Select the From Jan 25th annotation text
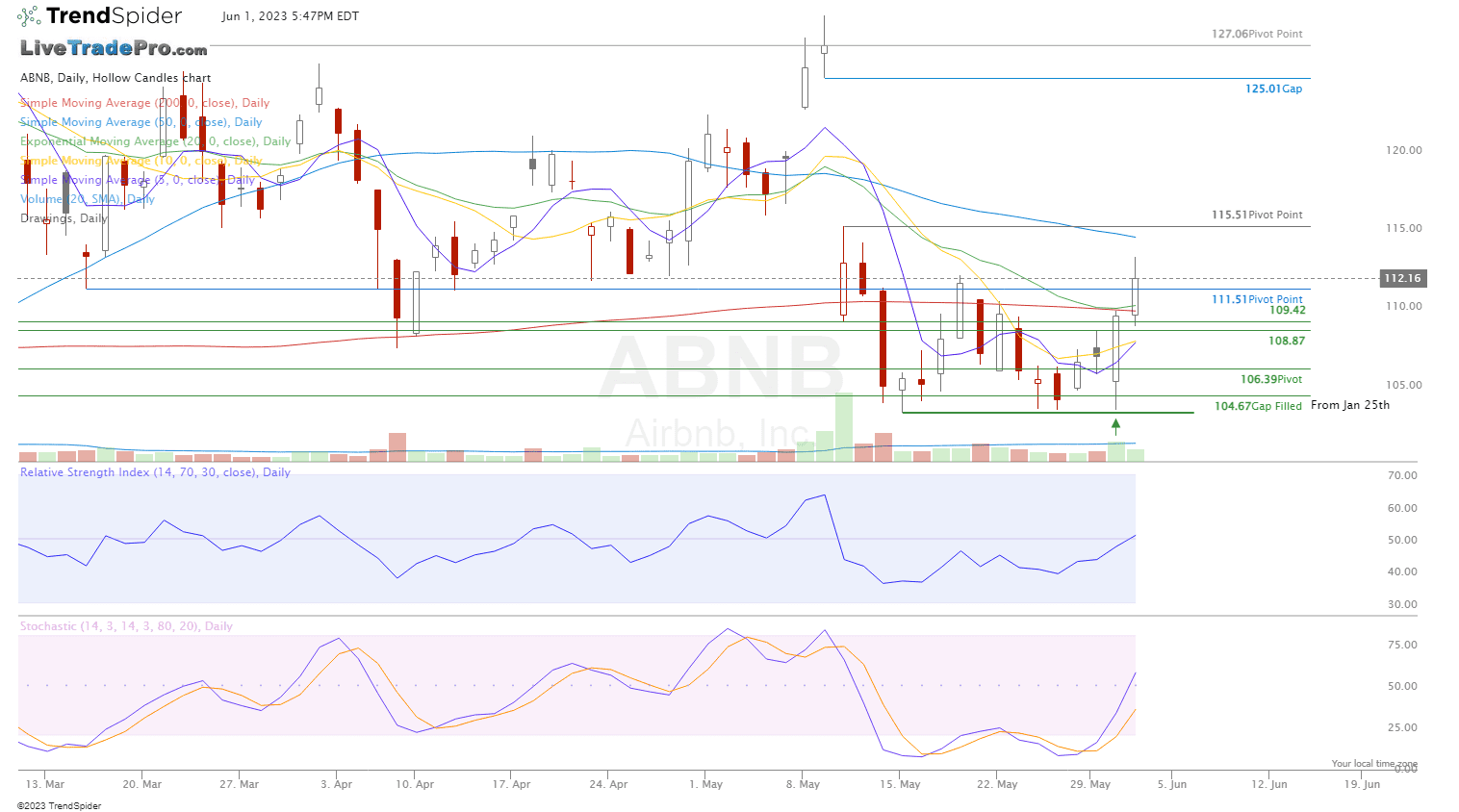The width and height of the screenshot is (1459, 812). click(1350, 405)
